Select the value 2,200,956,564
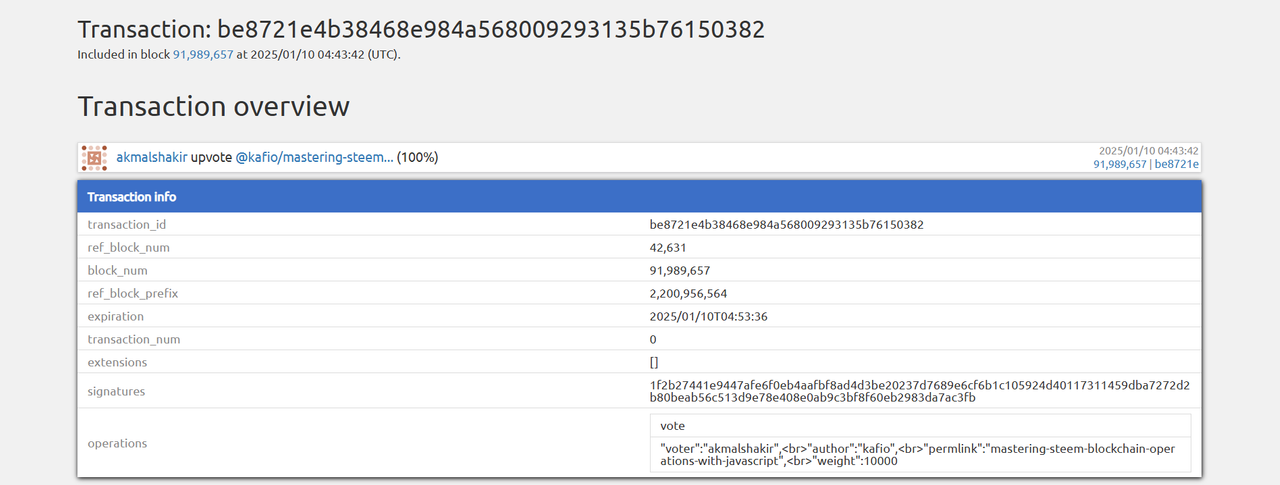Image resolution: width=1280 pixels, height=485 pixels. pos(688,294)
